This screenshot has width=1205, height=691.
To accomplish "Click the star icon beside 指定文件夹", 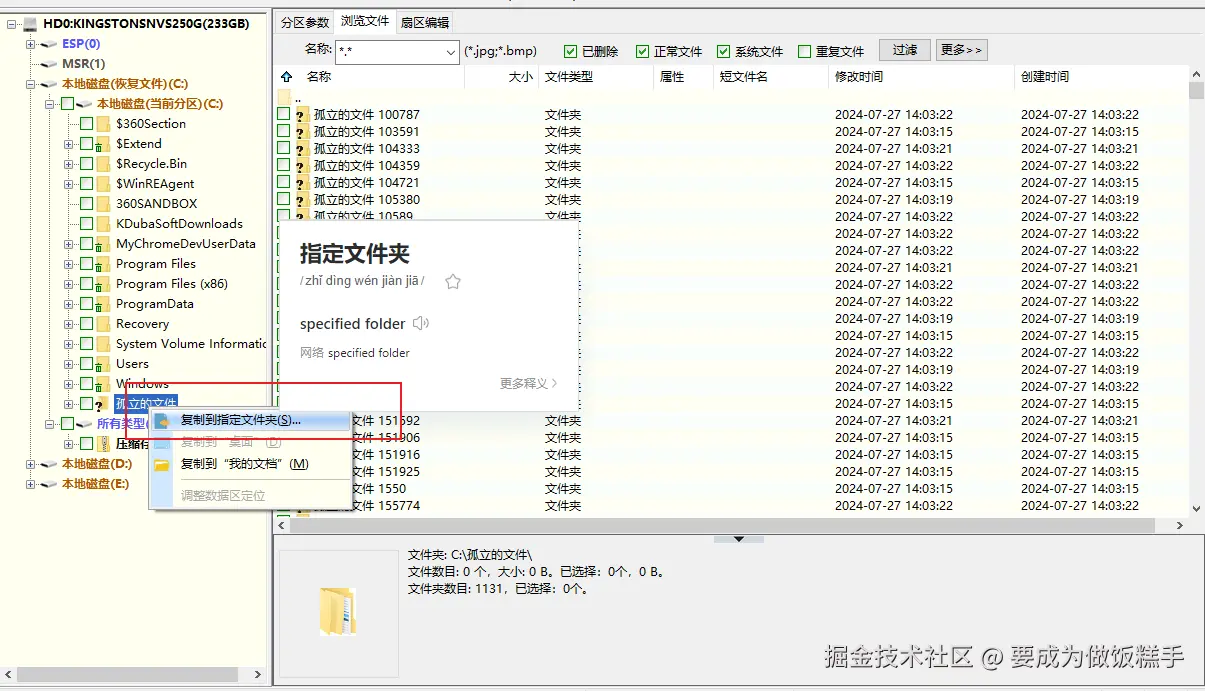I will click(x=452, y=282).
